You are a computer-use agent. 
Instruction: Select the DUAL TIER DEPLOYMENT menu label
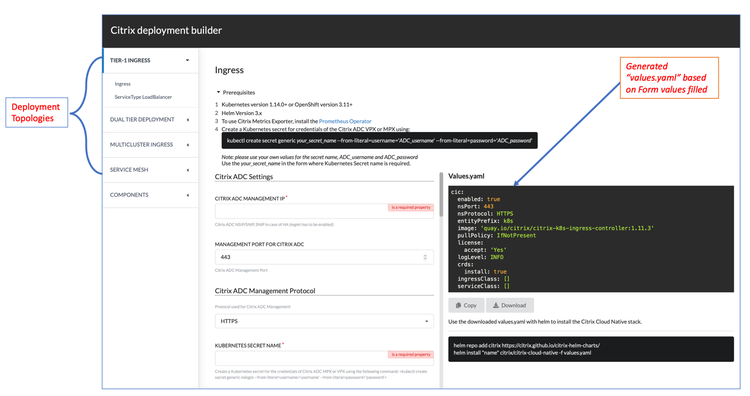142,120
